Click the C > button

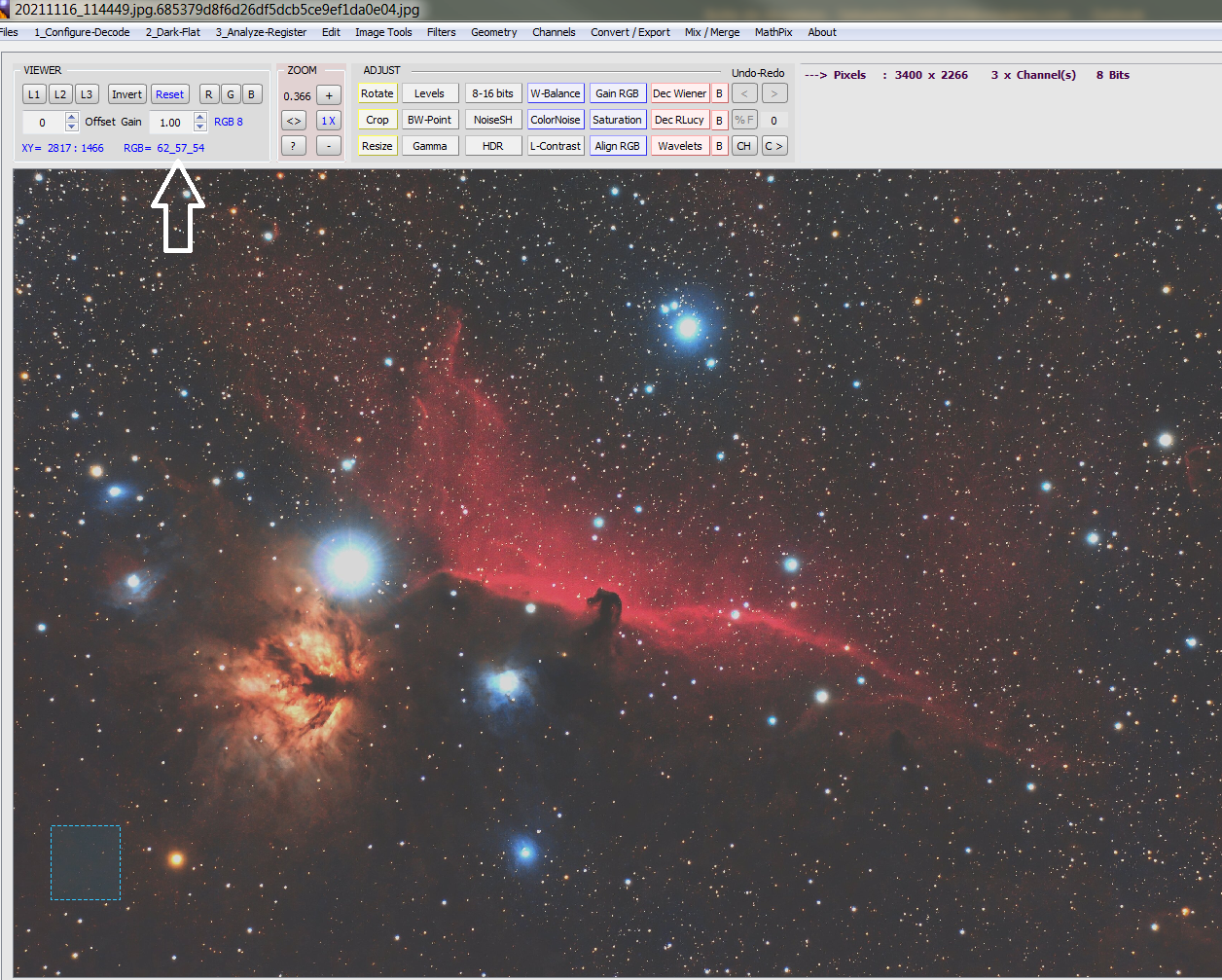775,146
